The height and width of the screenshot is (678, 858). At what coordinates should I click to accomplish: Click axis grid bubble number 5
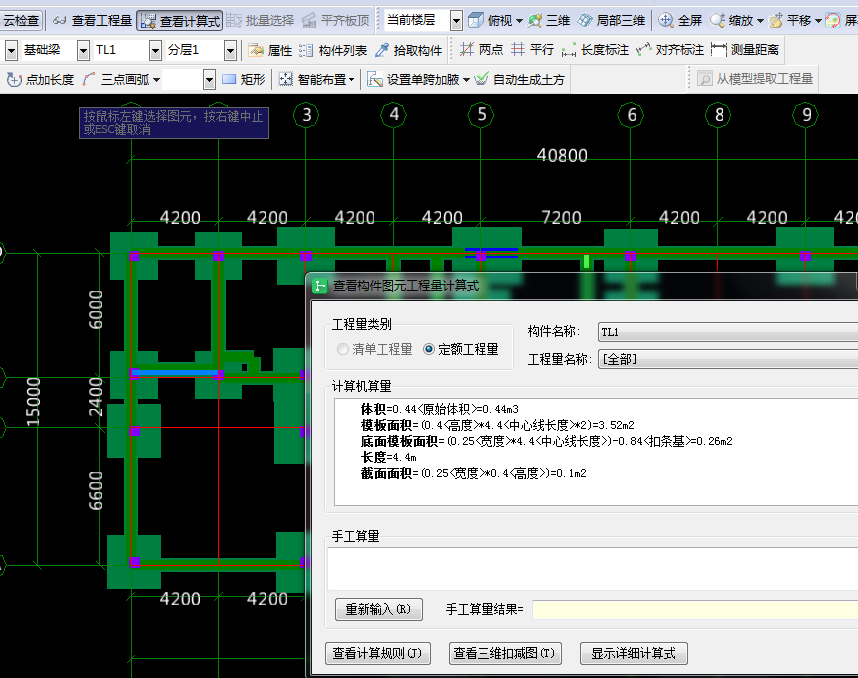[481, 115]
